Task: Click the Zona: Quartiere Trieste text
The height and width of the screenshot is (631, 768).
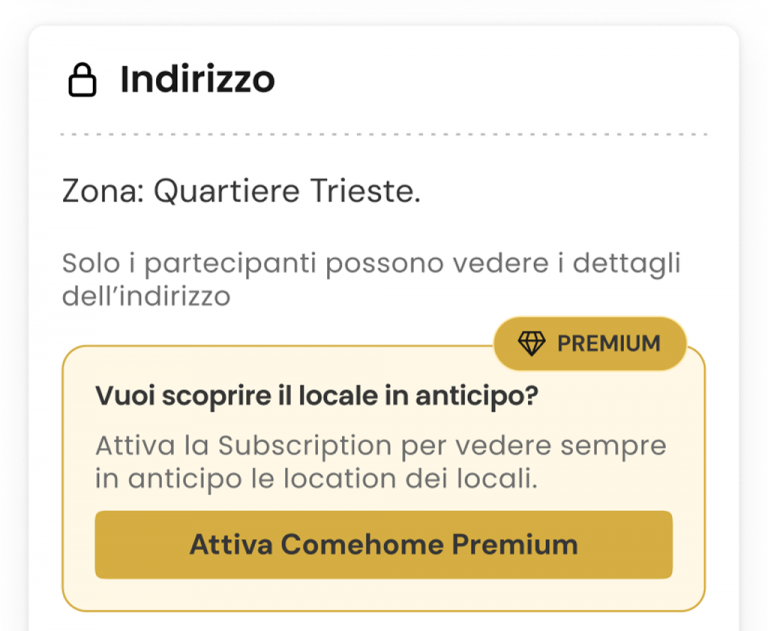Action: [x=241, y=190]
